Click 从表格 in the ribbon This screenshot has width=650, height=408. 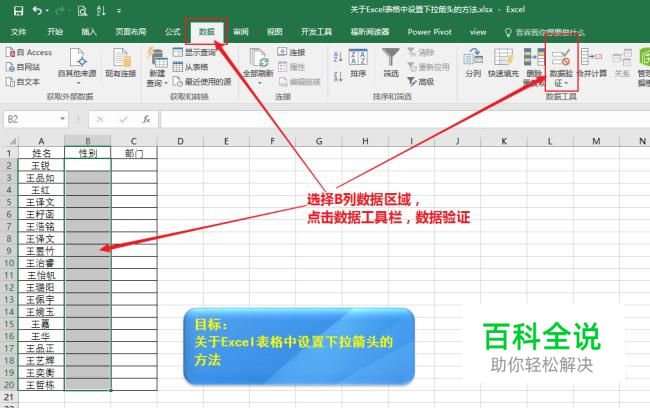(190, 67)
